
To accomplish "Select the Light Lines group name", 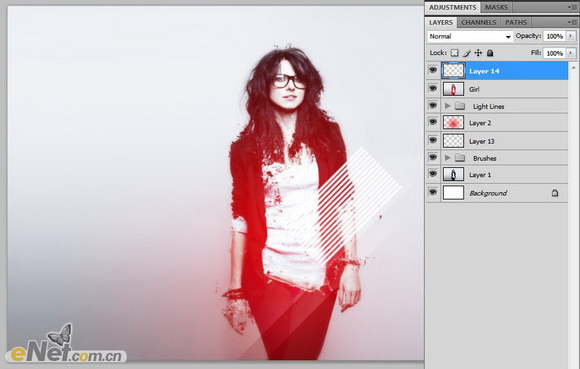I will pos(488,106).
